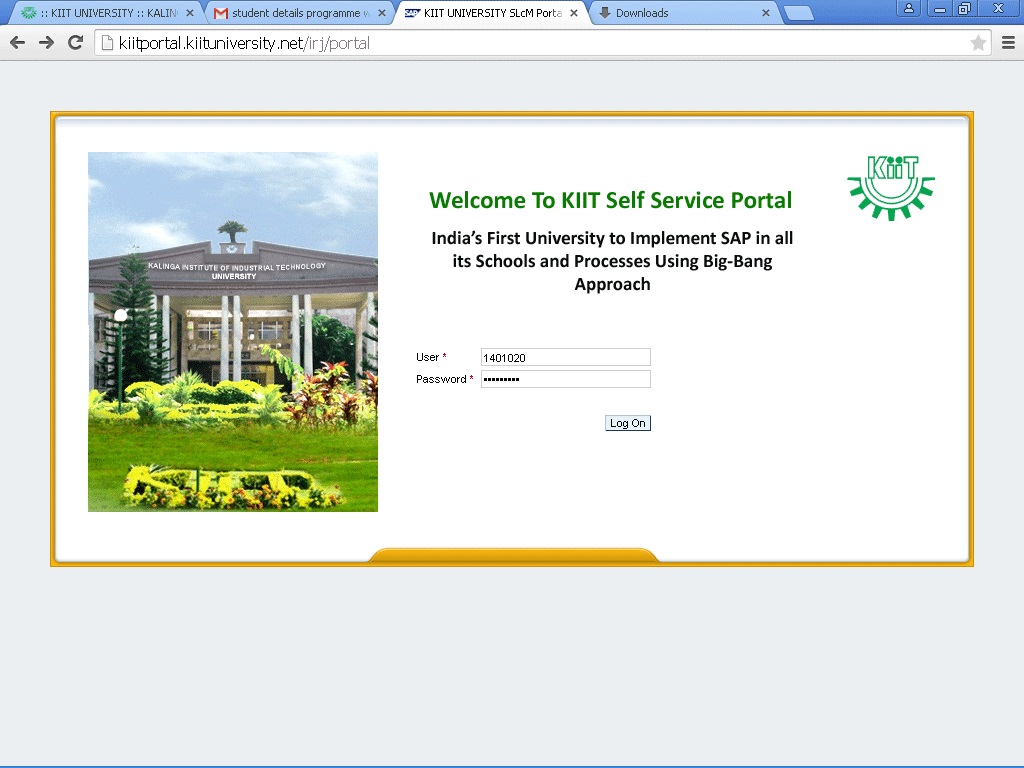Open the Chrome hamburger menu
Screen dimensions: 1024x768
[x=1008, y=42]
